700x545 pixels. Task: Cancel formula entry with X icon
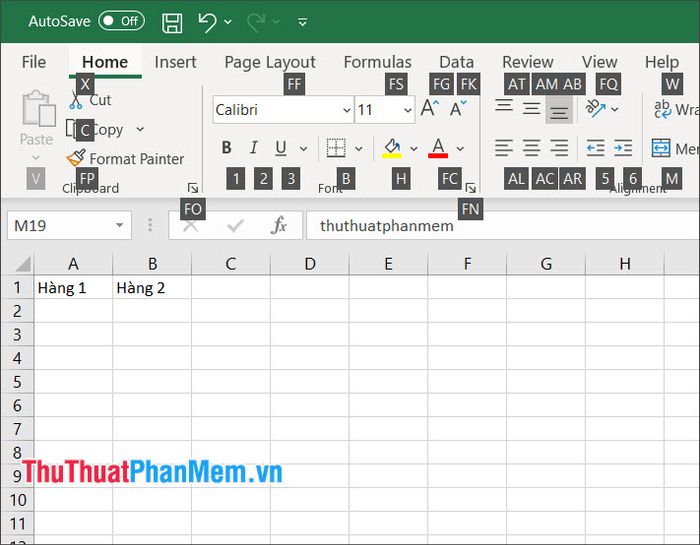point(190,226)
